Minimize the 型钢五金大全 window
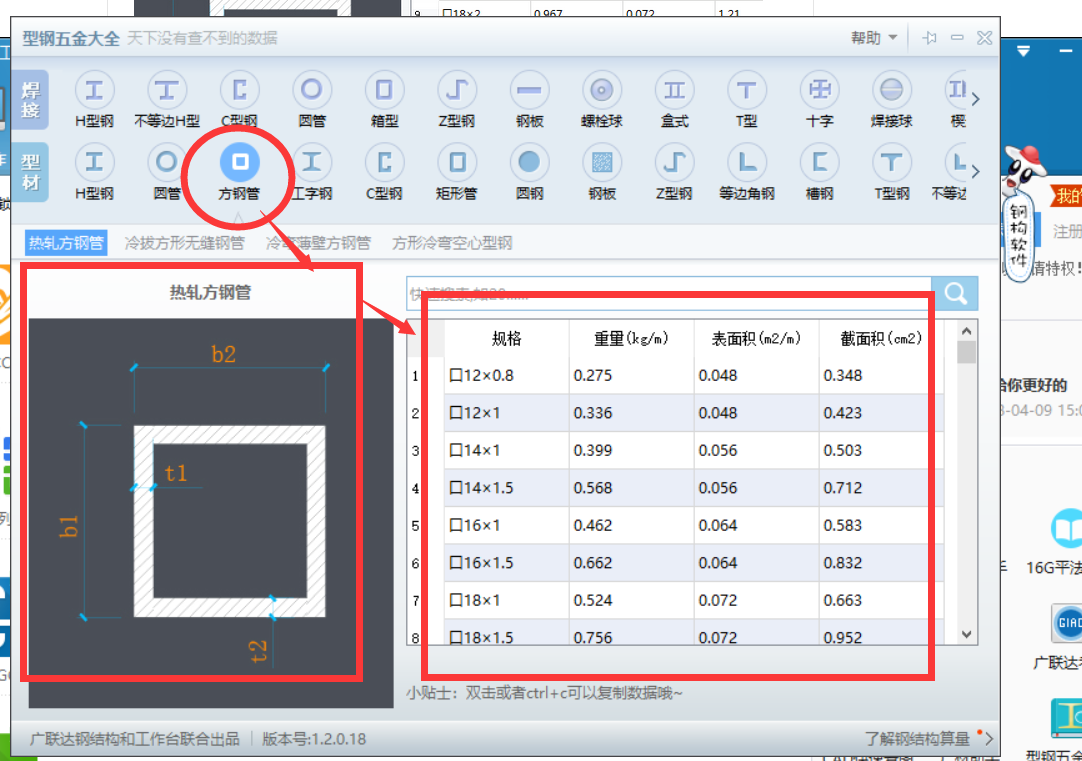 (957, 38)
